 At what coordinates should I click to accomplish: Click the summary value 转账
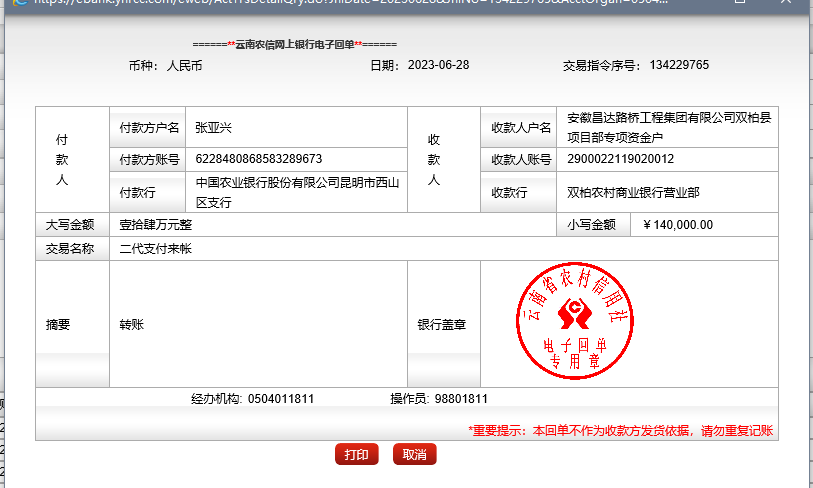coord(132,325)
